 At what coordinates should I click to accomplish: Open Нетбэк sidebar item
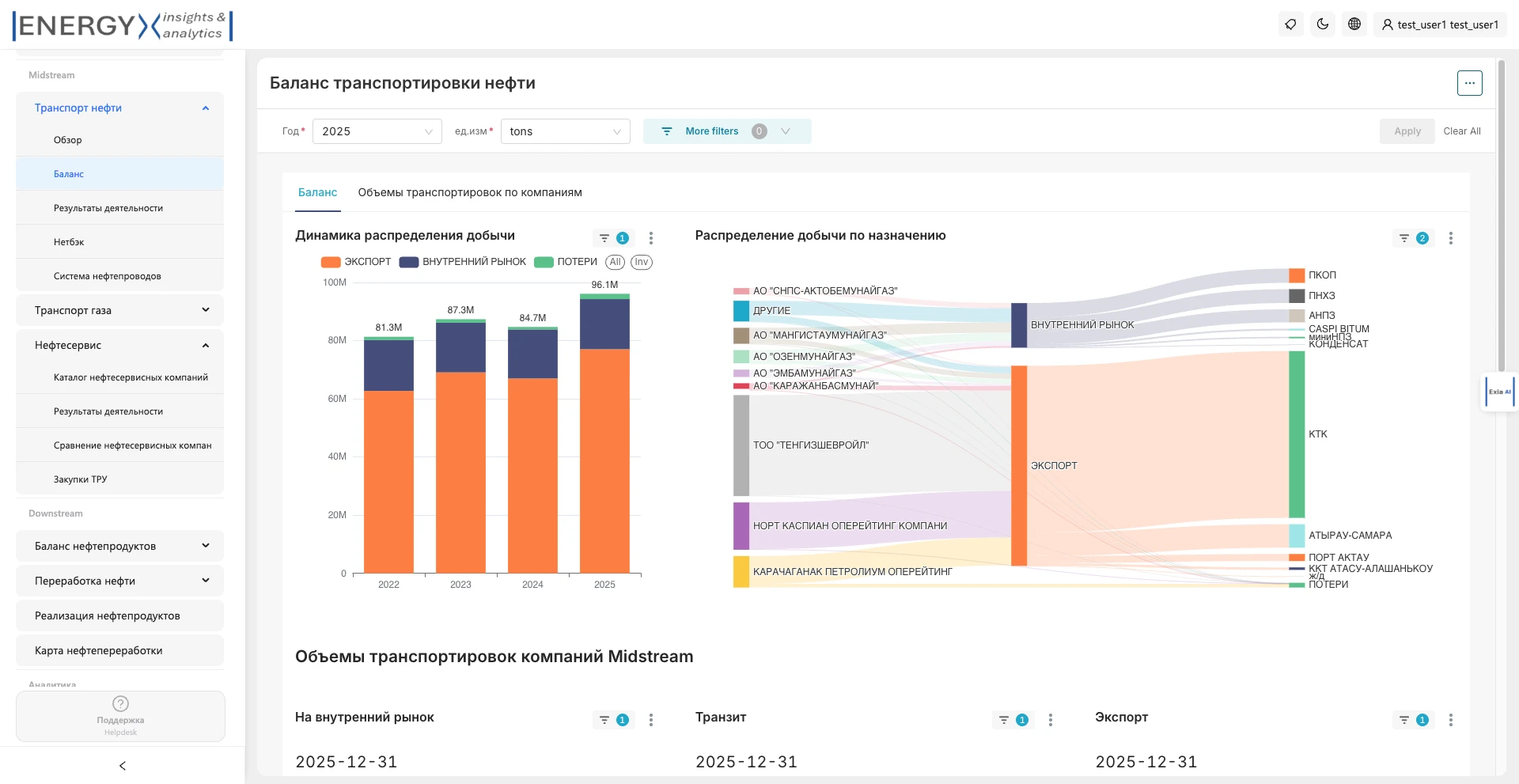pyautogui.click(x=120, y=242)
